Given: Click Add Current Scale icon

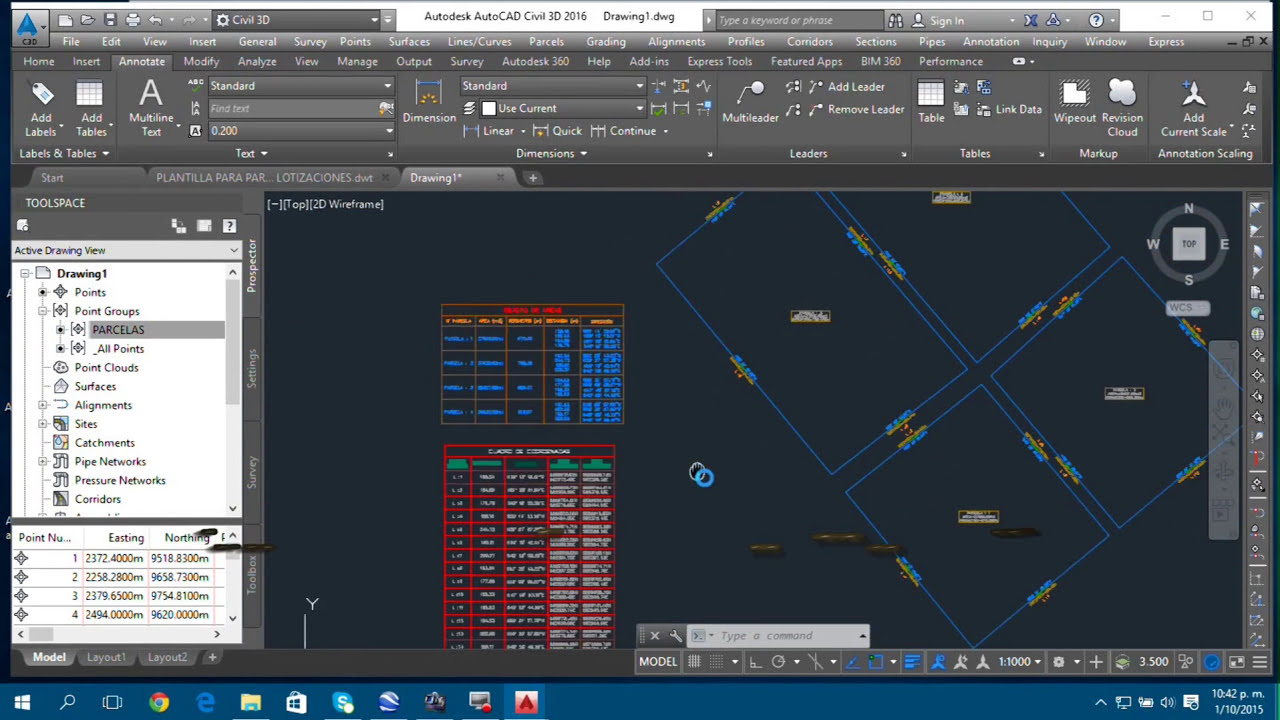Looking at the screenshot, I should [x=1193, y=94].
